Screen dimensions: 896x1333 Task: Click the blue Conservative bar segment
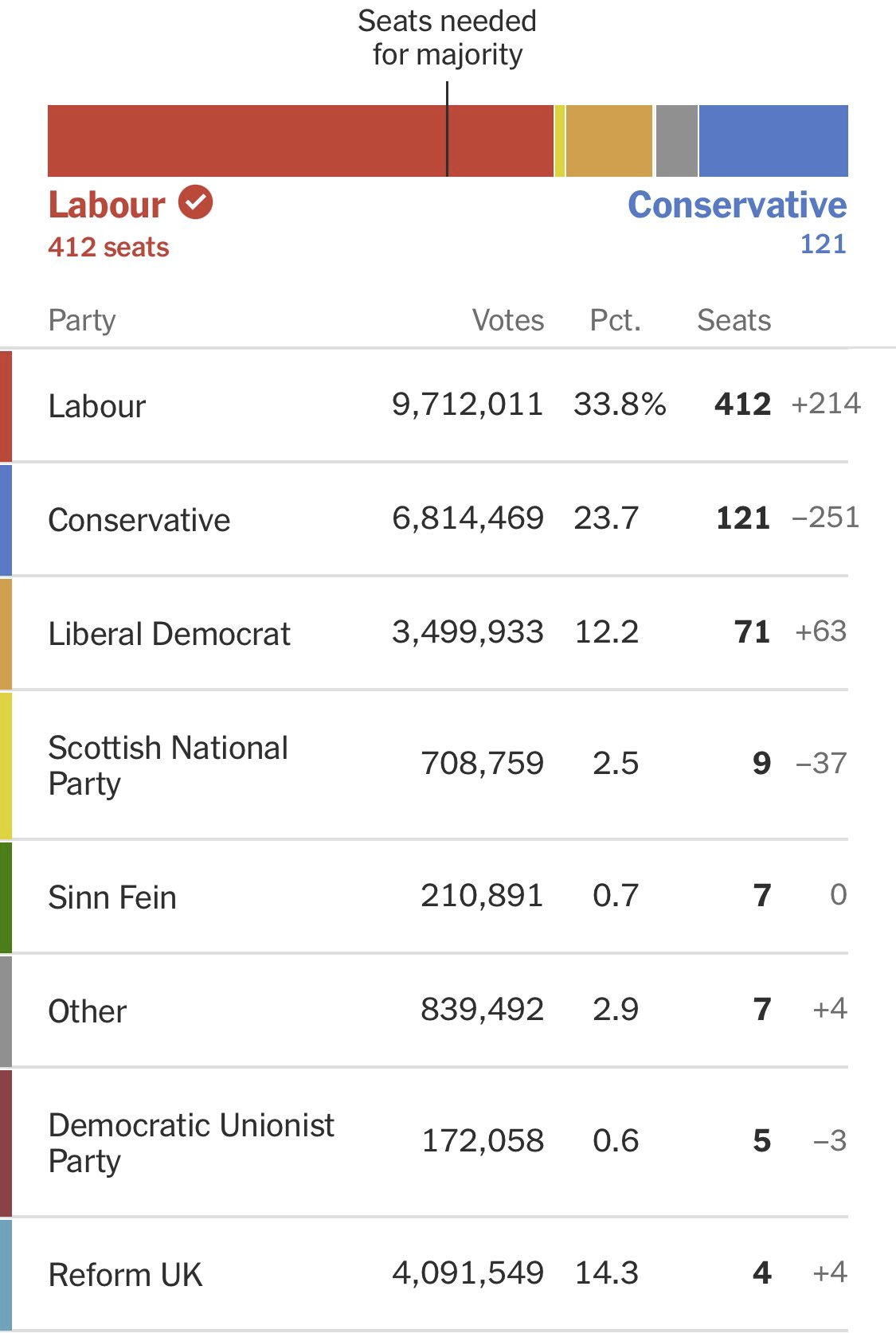[773, 141]
